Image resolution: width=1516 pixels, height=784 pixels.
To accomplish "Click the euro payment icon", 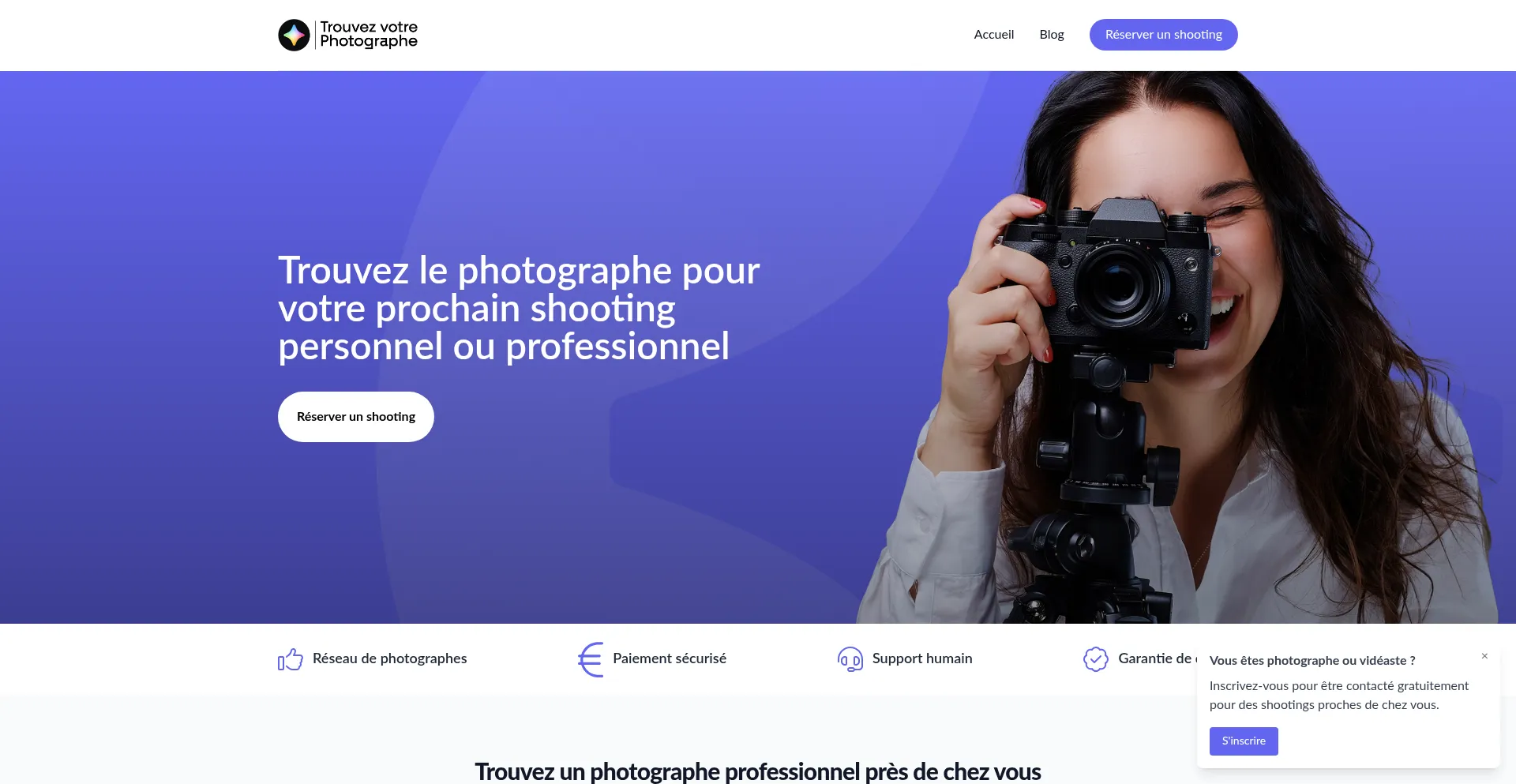I will click(x=591, y=659).
